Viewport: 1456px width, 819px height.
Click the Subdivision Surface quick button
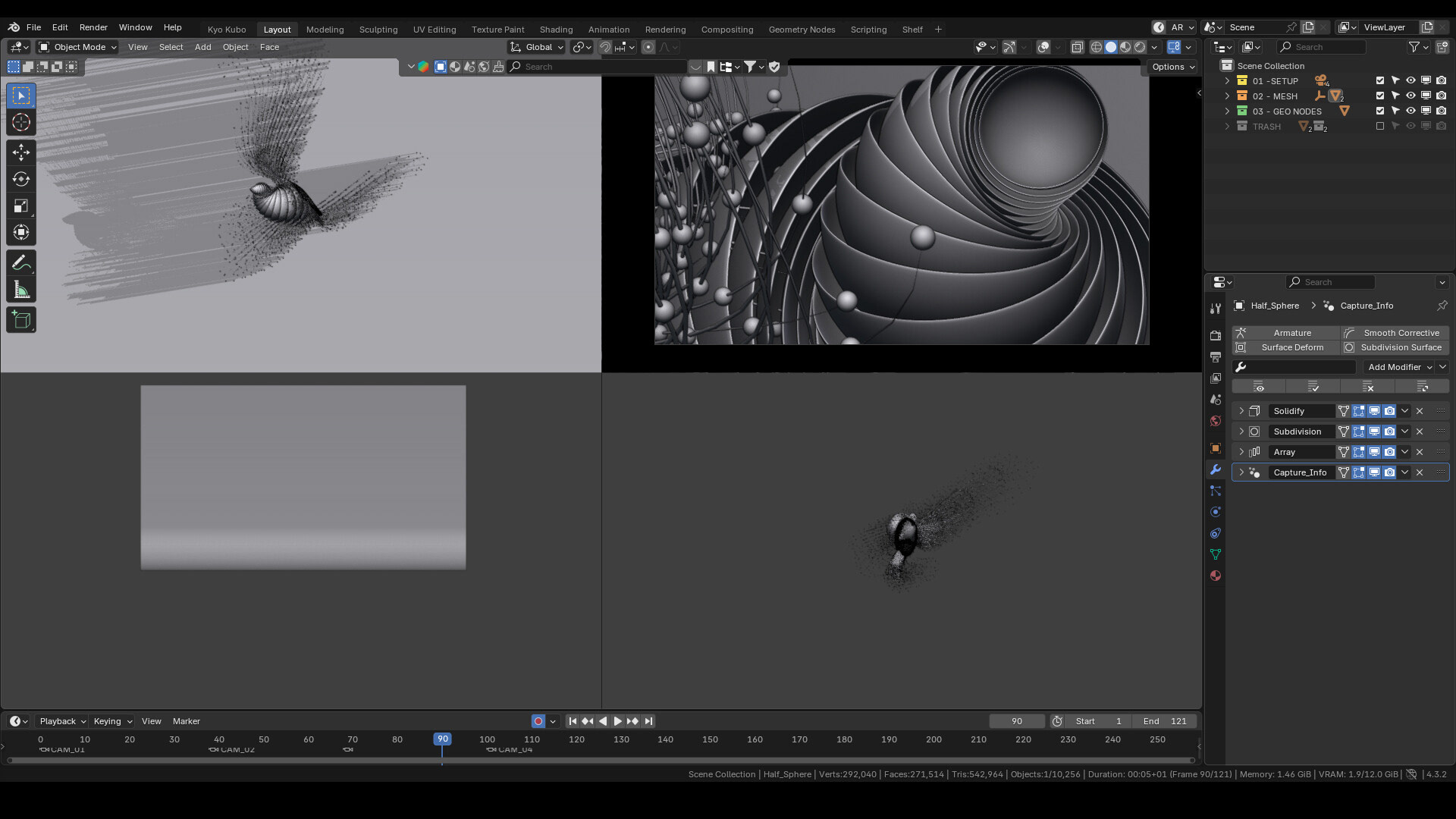1395,347
